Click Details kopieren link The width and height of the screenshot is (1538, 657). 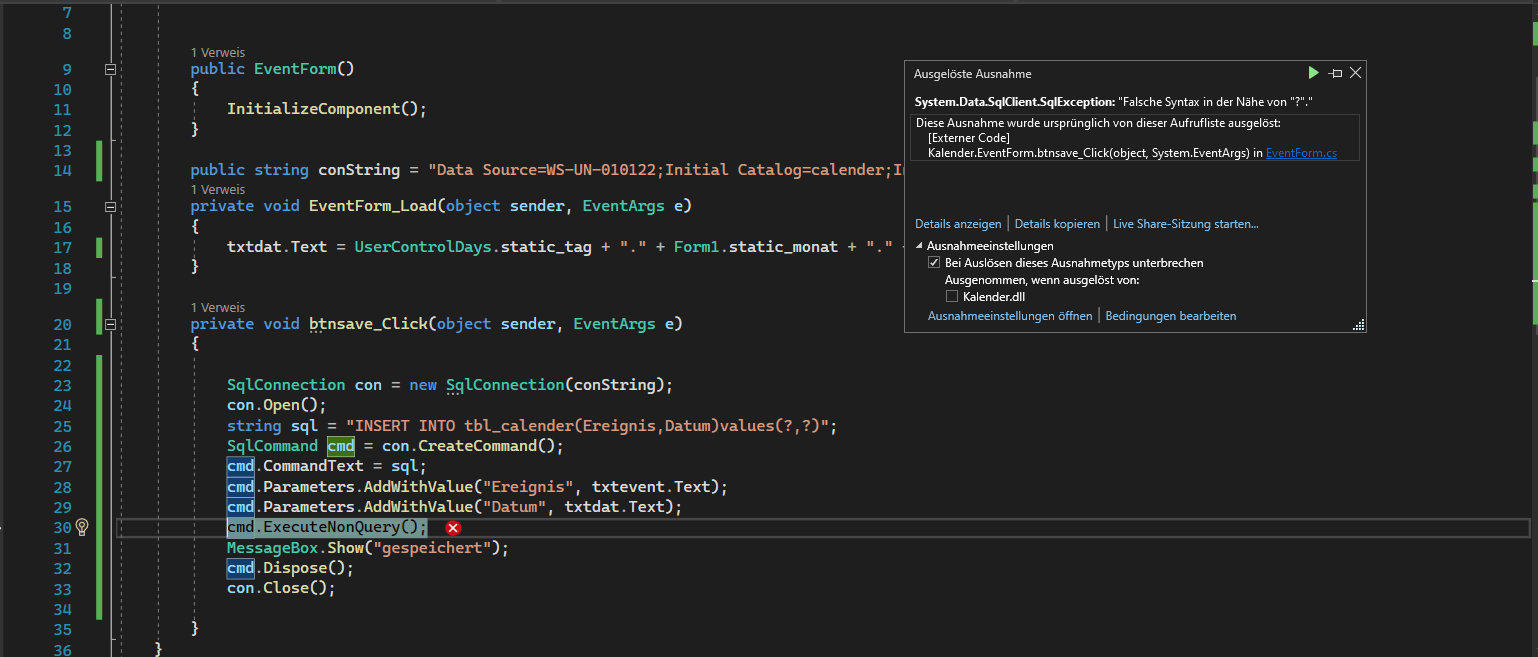1057,224
